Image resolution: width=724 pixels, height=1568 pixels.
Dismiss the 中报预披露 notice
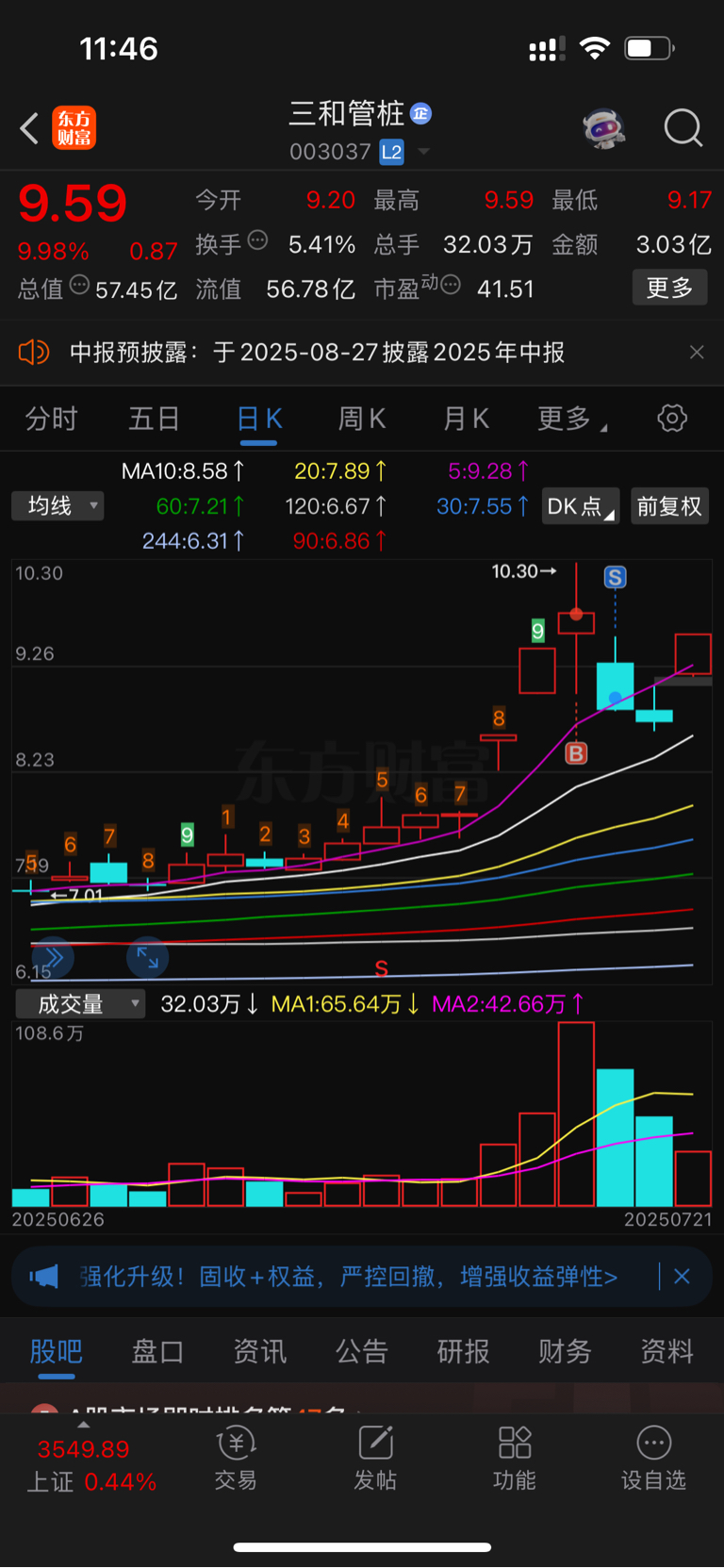coord(697,353)
